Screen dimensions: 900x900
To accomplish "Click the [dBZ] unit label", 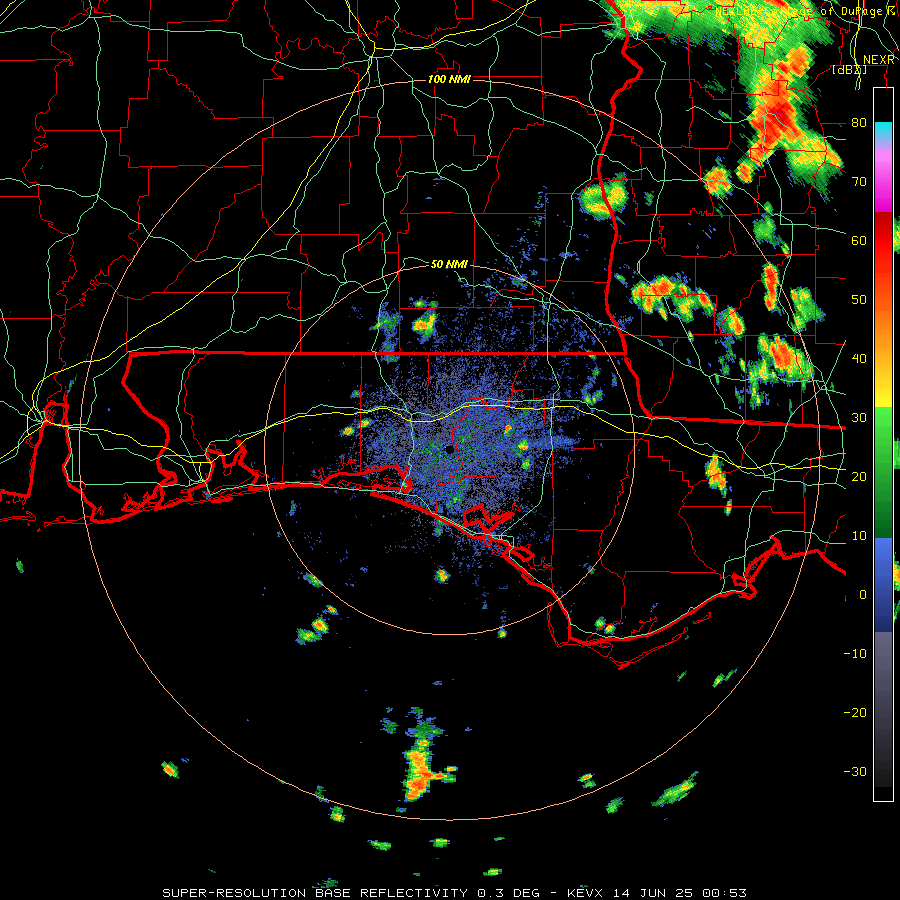I will pyautogui.click(x=849, y=70).
